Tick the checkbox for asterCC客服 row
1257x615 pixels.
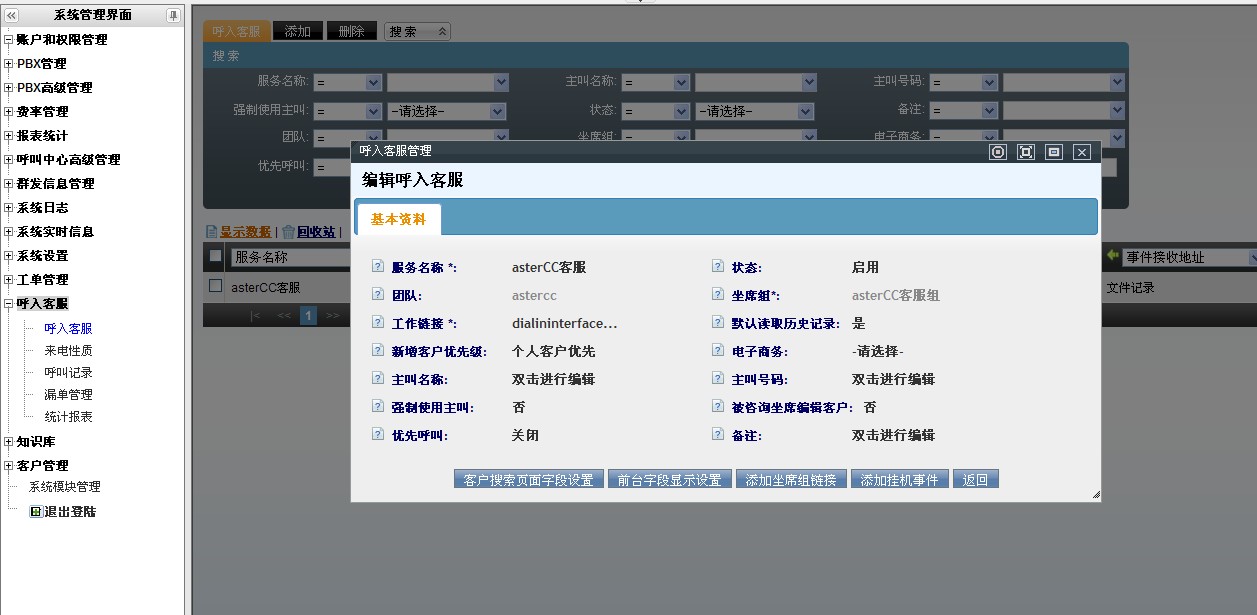[215, 286]
